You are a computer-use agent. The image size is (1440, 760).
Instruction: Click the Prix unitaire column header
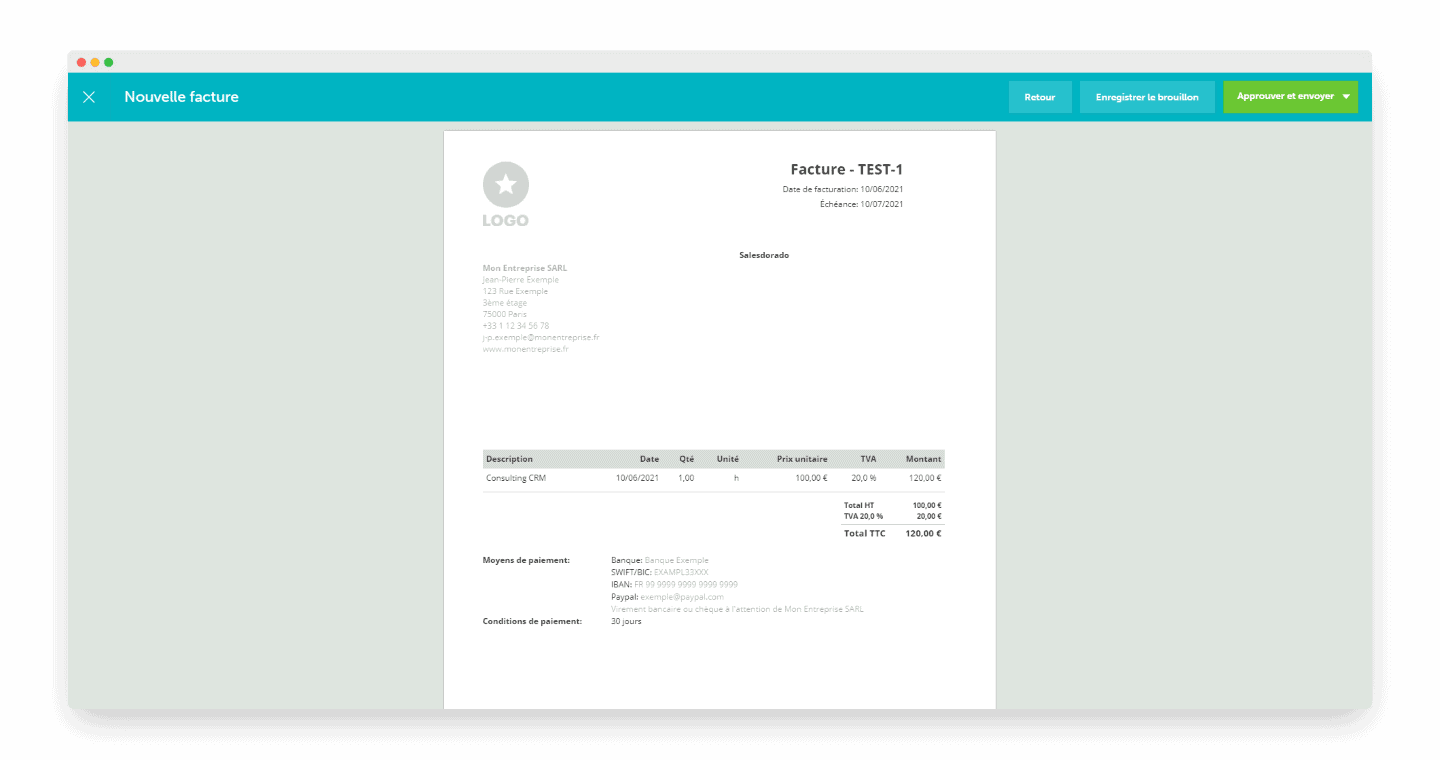coord(802,459)
